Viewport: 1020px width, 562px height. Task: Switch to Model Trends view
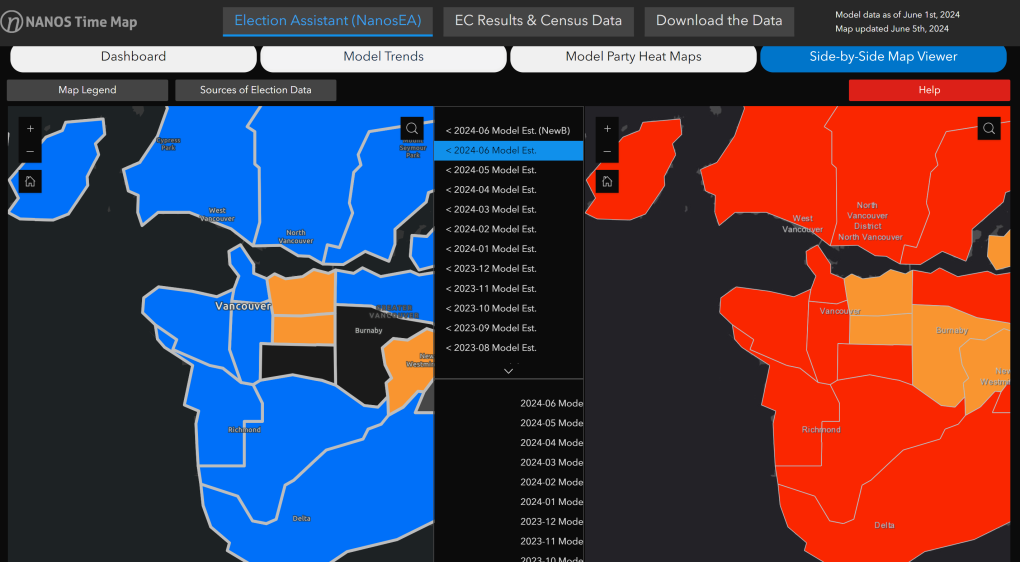tap(383, 57)
